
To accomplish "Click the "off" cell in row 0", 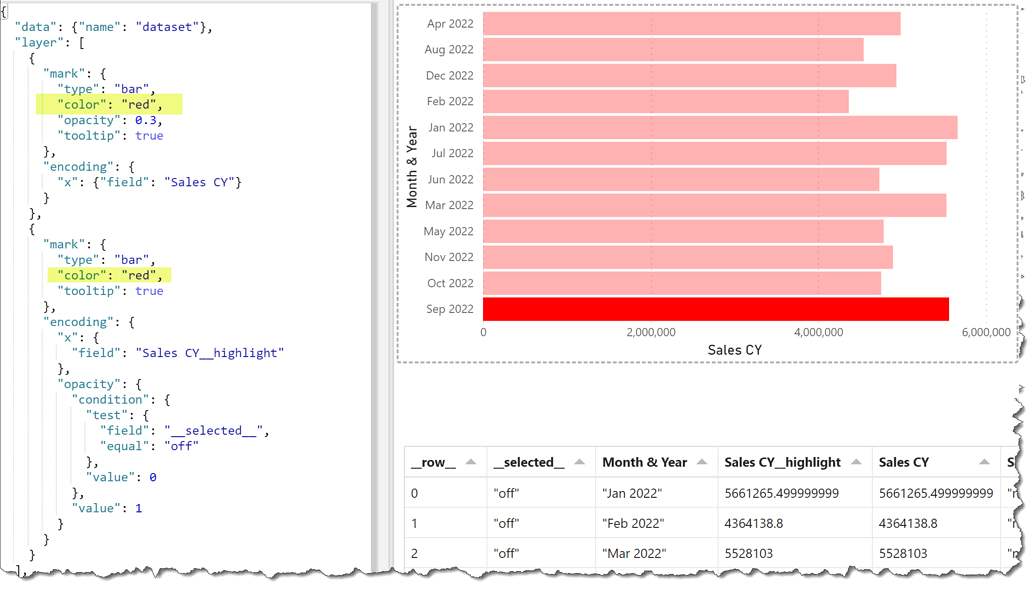I will [x=541, y=493].
